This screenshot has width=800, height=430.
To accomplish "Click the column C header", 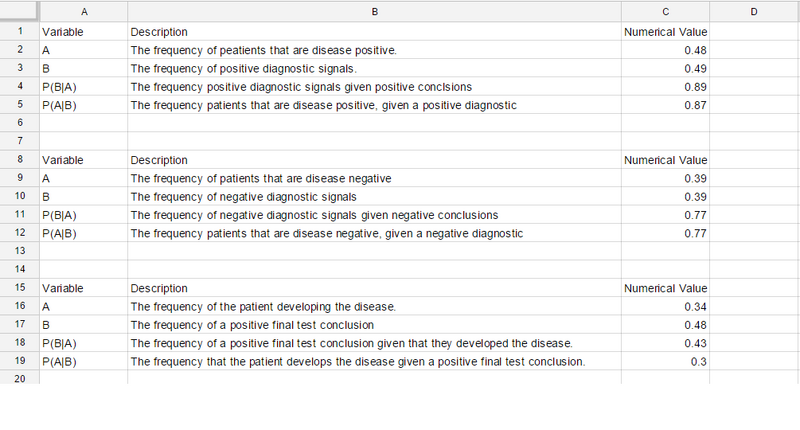I will click(665, 11).
